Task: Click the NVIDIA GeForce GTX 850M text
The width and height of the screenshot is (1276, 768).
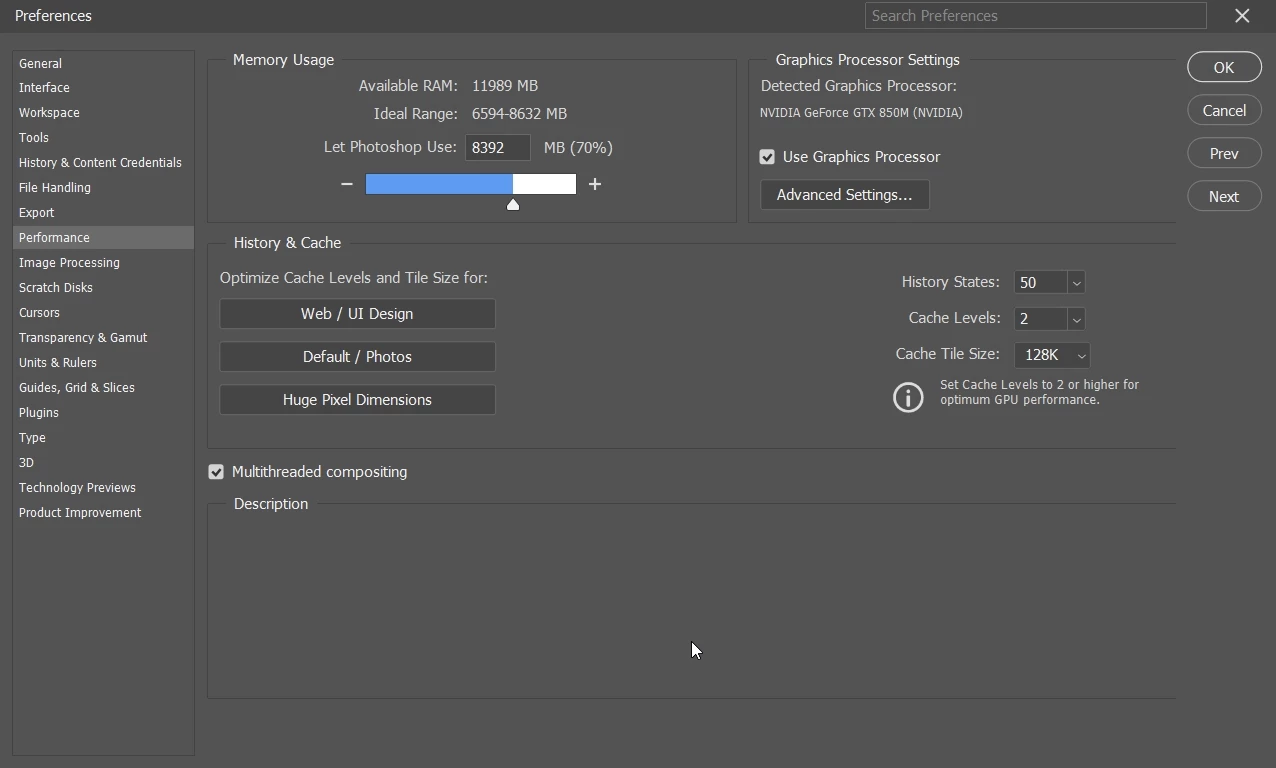Action: [x=861, y=113]
